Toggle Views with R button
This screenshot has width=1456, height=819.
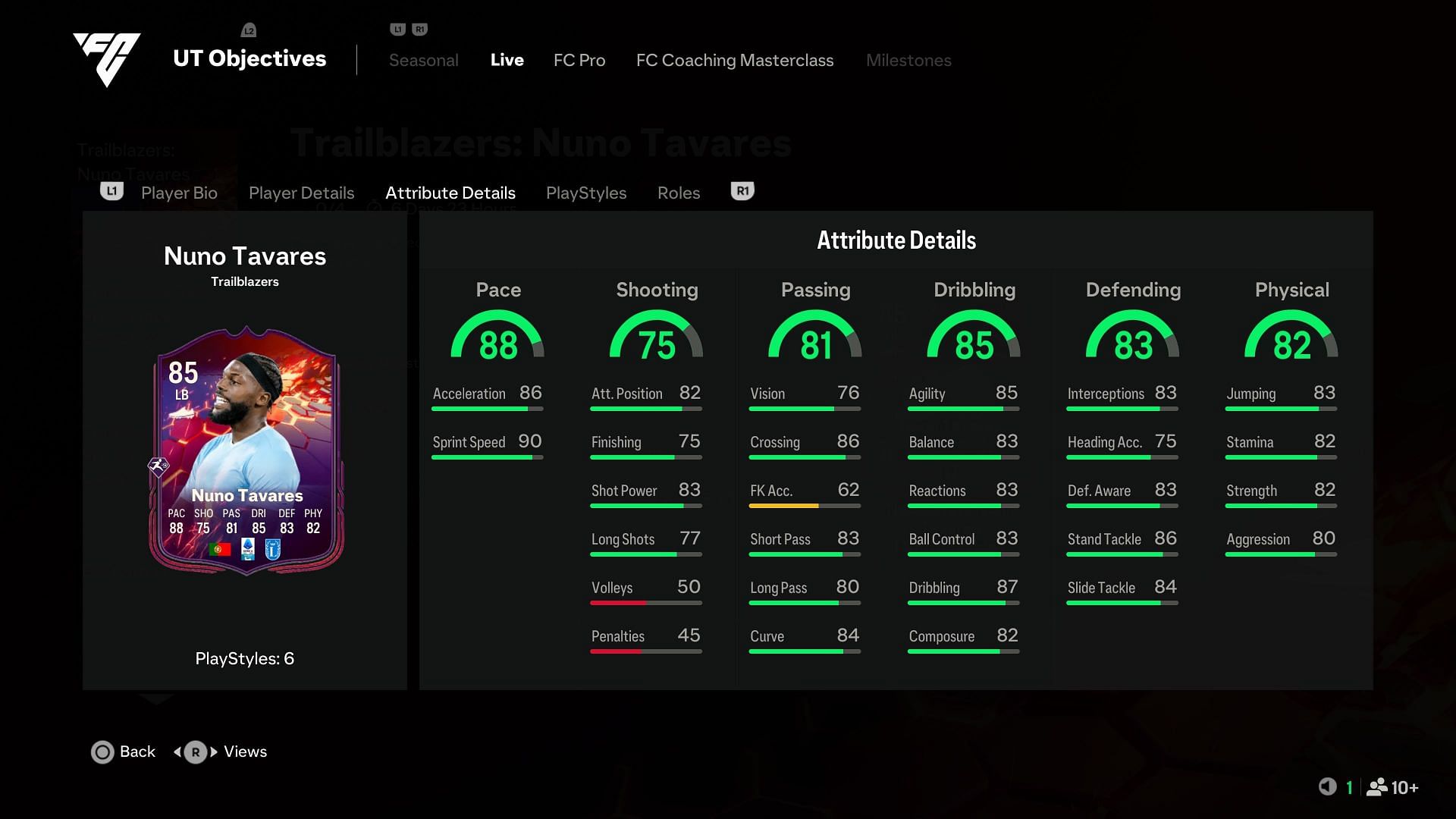(x=195, y=751)
